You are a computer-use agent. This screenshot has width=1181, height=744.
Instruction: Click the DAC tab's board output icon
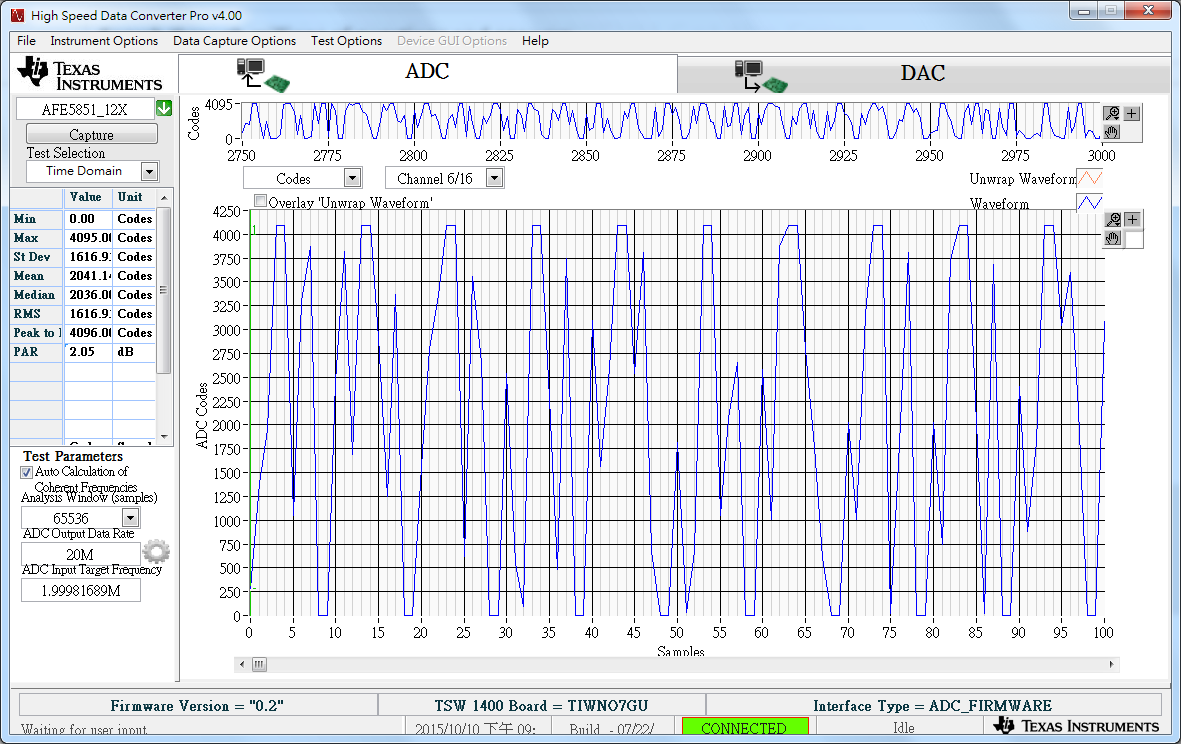(761, 76)
